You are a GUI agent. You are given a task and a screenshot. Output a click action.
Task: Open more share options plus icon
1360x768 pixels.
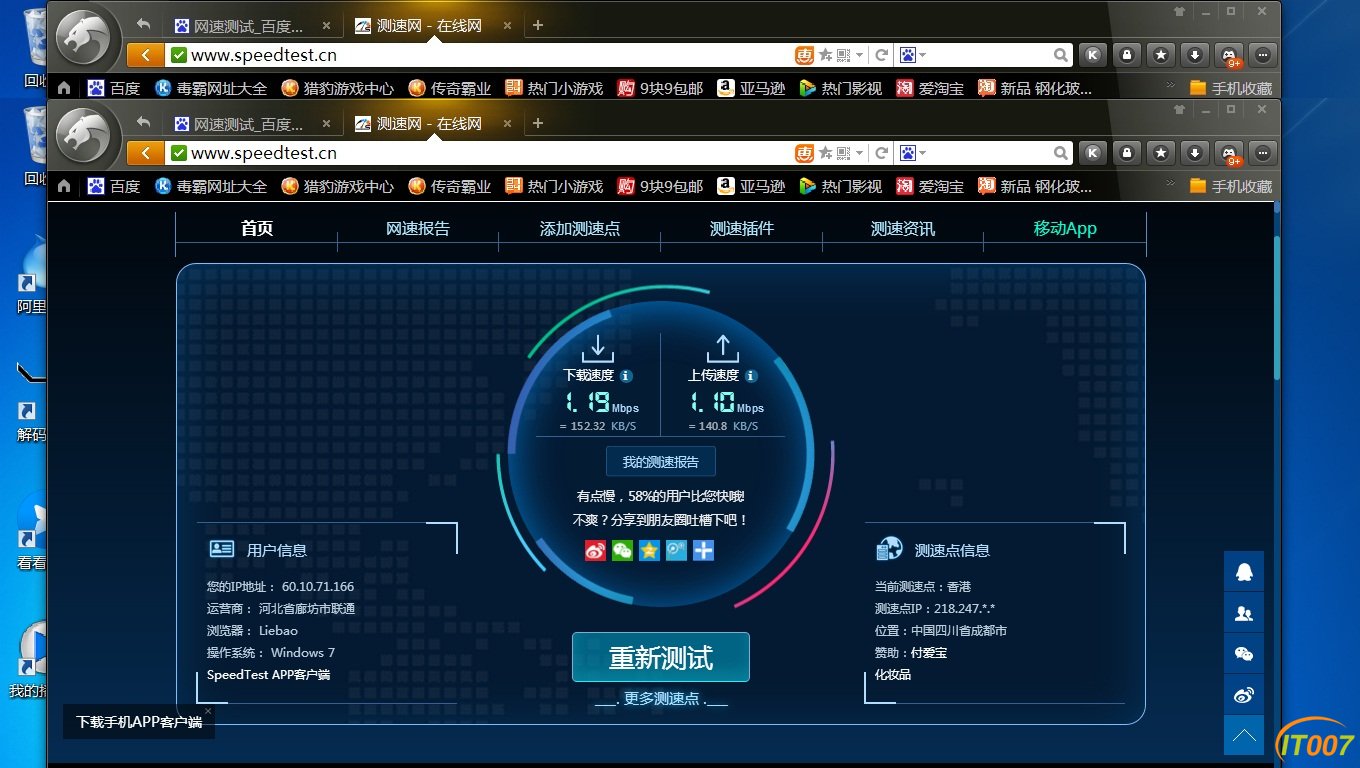(x=703, y=550)
